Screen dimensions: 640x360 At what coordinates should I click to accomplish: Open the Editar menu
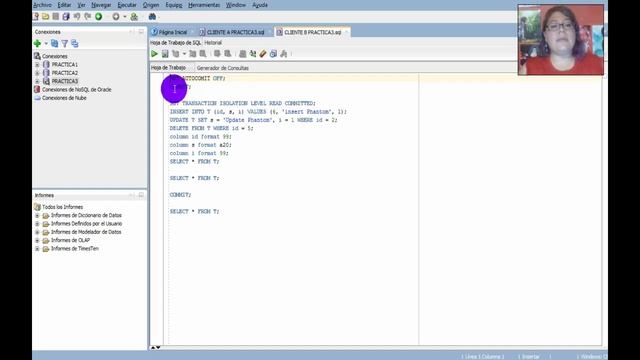[x=64, y=5]
